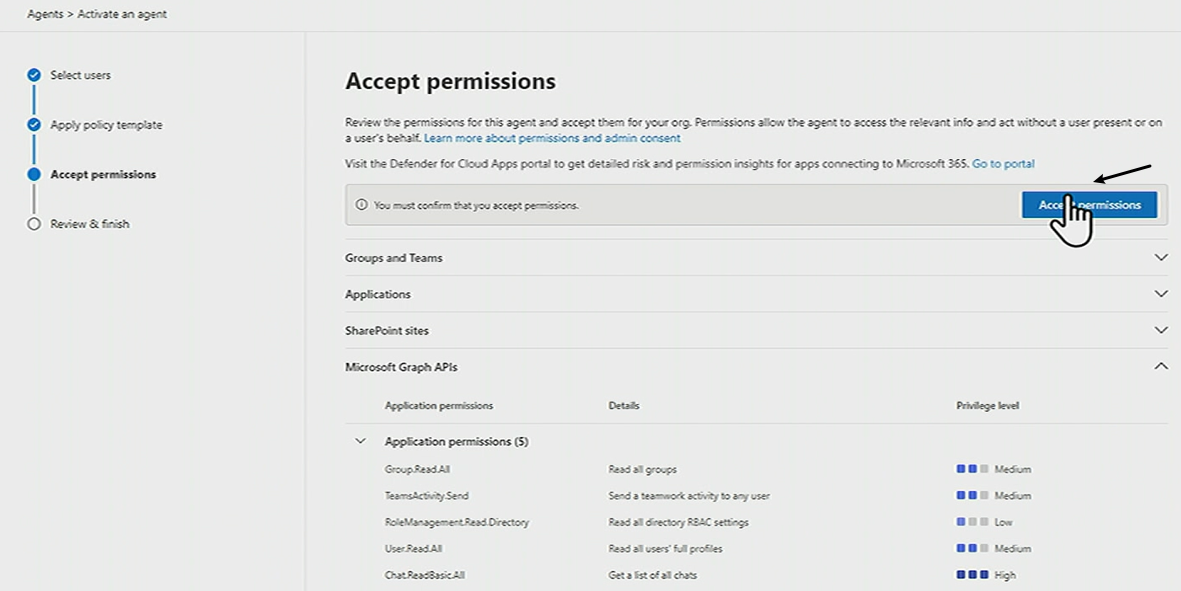
Task: Expand the SharePoint sites section chevron
Action: (x=1161, y=330)
